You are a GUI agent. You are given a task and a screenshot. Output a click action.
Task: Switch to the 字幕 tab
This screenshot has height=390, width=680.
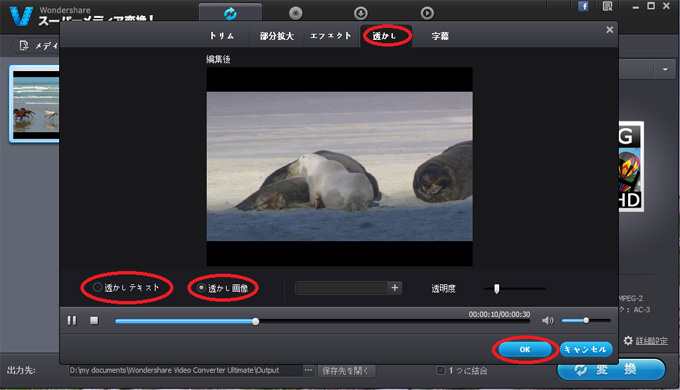click(x=440, y=36)
